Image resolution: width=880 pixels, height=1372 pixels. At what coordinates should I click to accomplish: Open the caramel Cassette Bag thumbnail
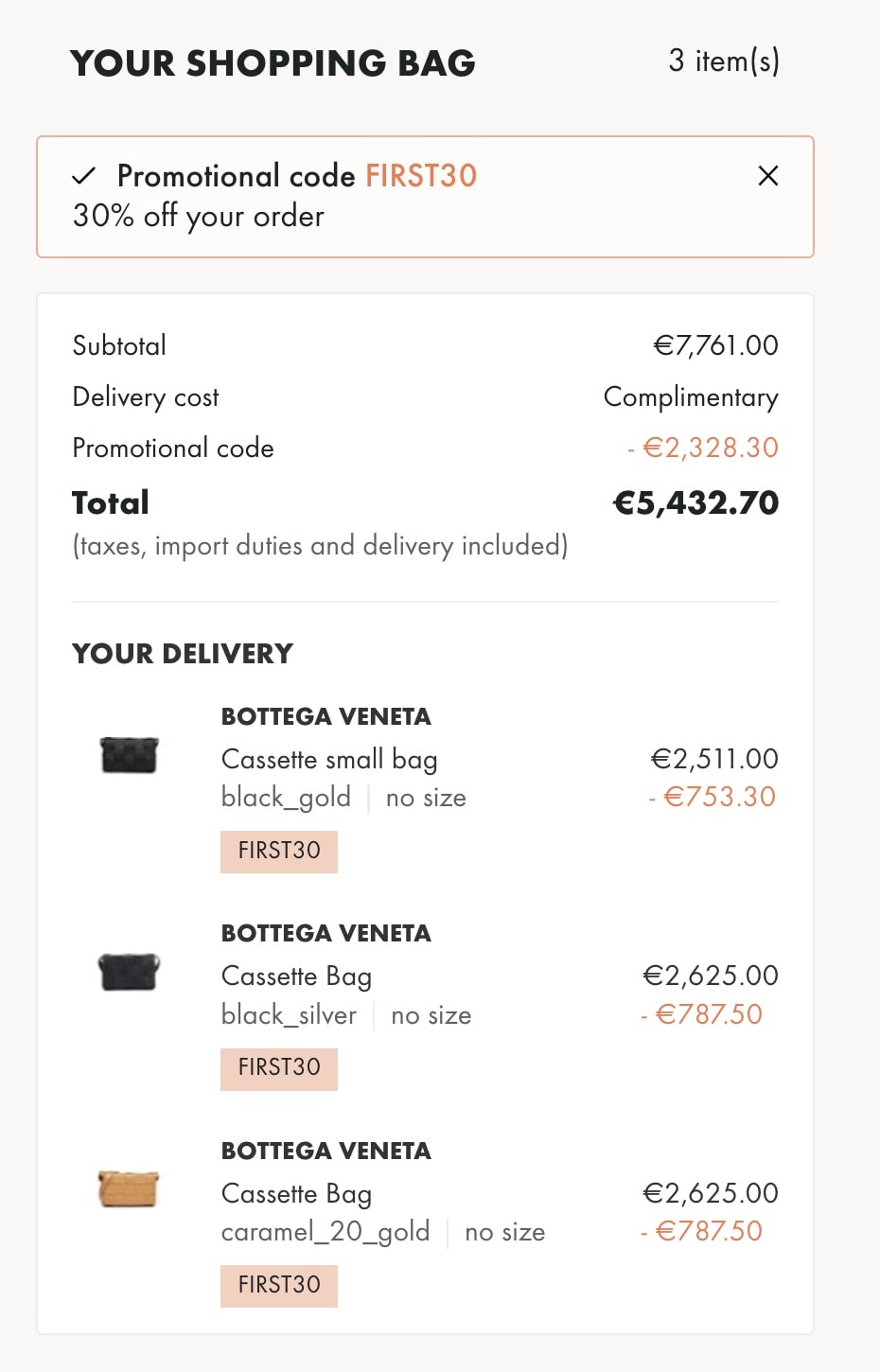(x=129, y=1188)
